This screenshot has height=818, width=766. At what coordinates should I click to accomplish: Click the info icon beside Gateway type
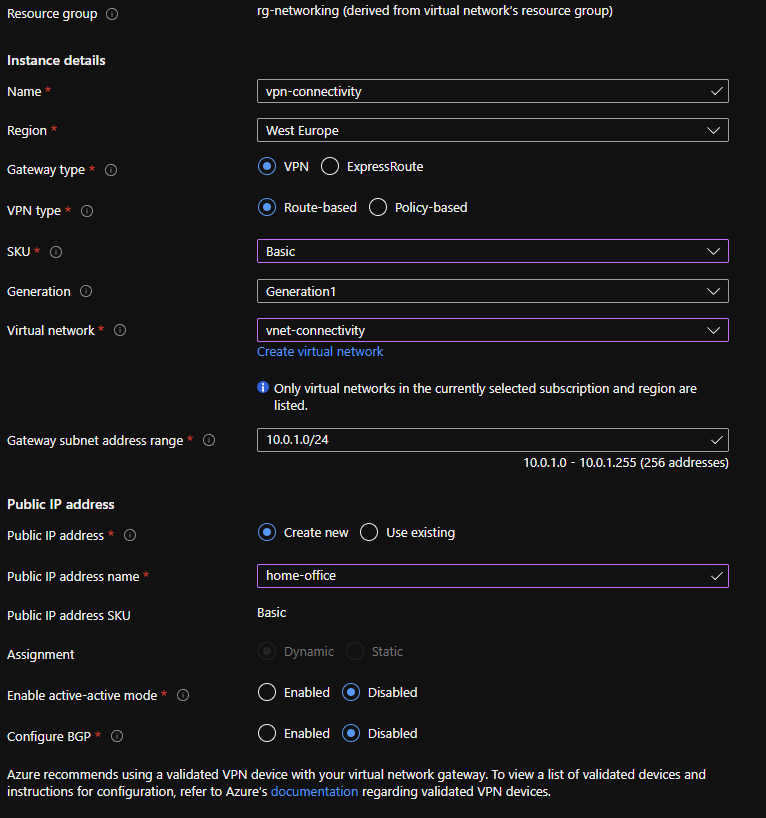pos(111,170)
